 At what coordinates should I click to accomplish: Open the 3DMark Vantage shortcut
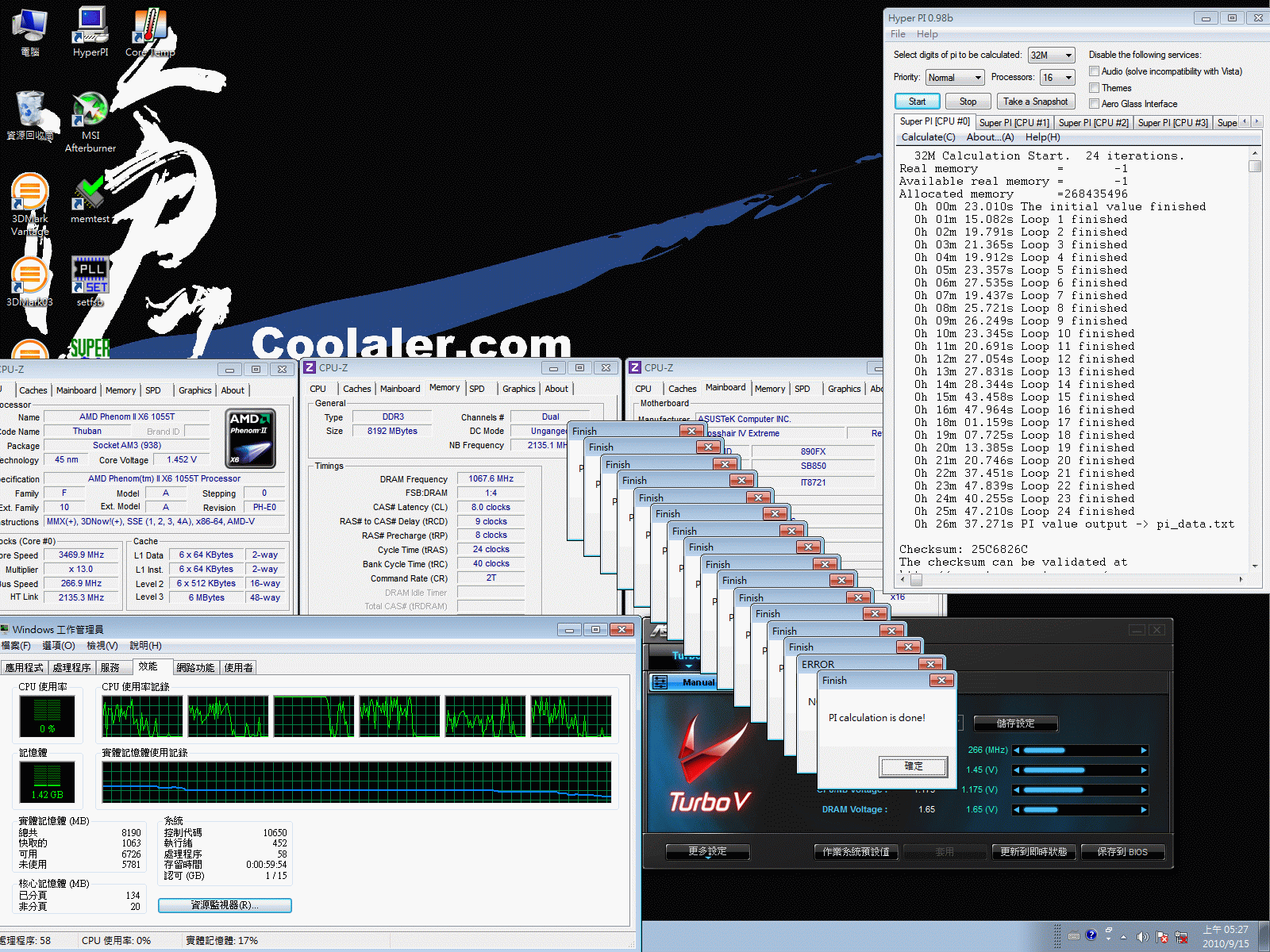click(30, 205)
